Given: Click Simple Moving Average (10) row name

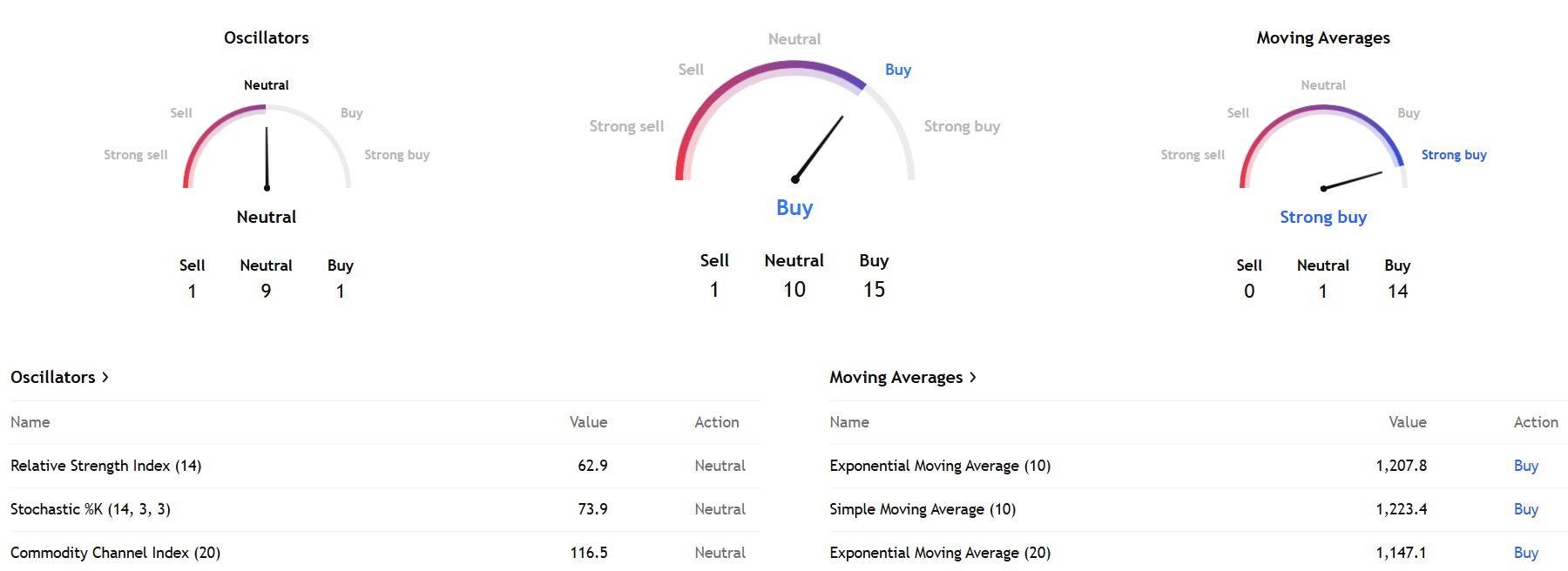Looking at the screenshot, I should tap(923, 509).
